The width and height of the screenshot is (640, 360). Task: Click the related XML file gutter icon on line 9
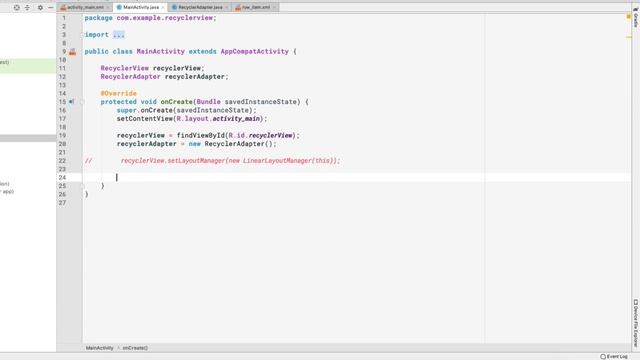[73, 51]
